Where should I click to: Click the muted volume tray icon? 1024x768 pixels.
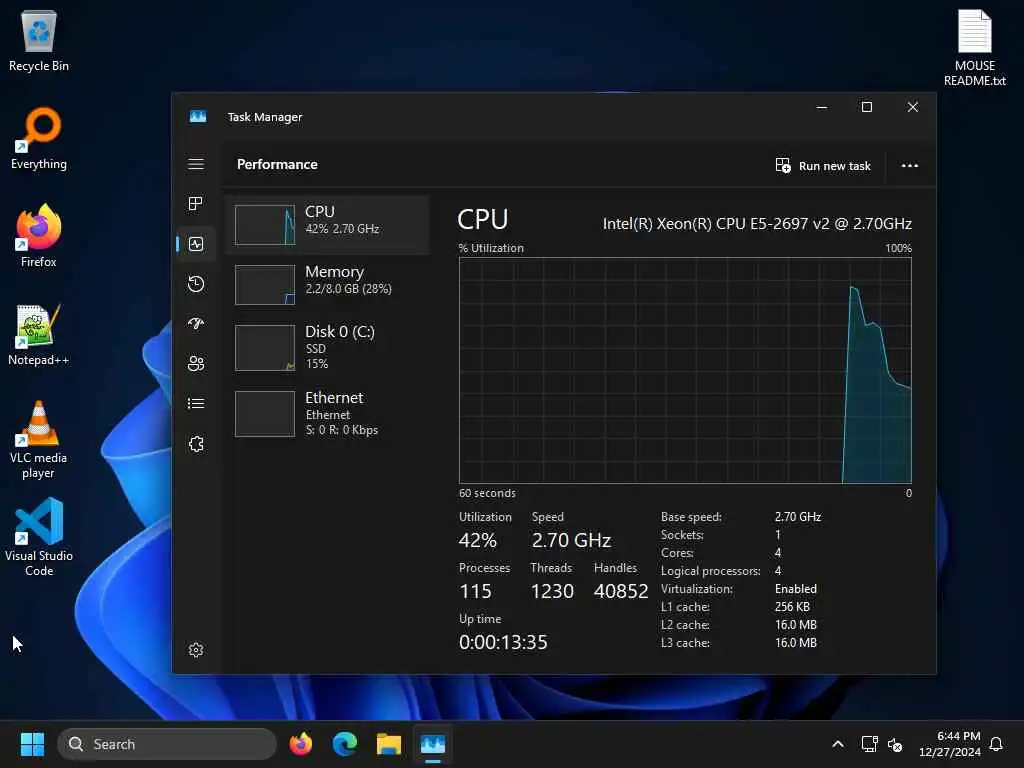click(x=895, y=744)
